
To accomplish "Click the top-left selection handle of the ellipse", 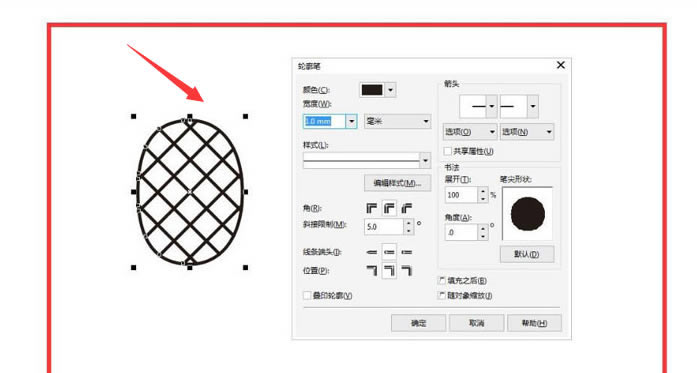I will tap(133, 116).
